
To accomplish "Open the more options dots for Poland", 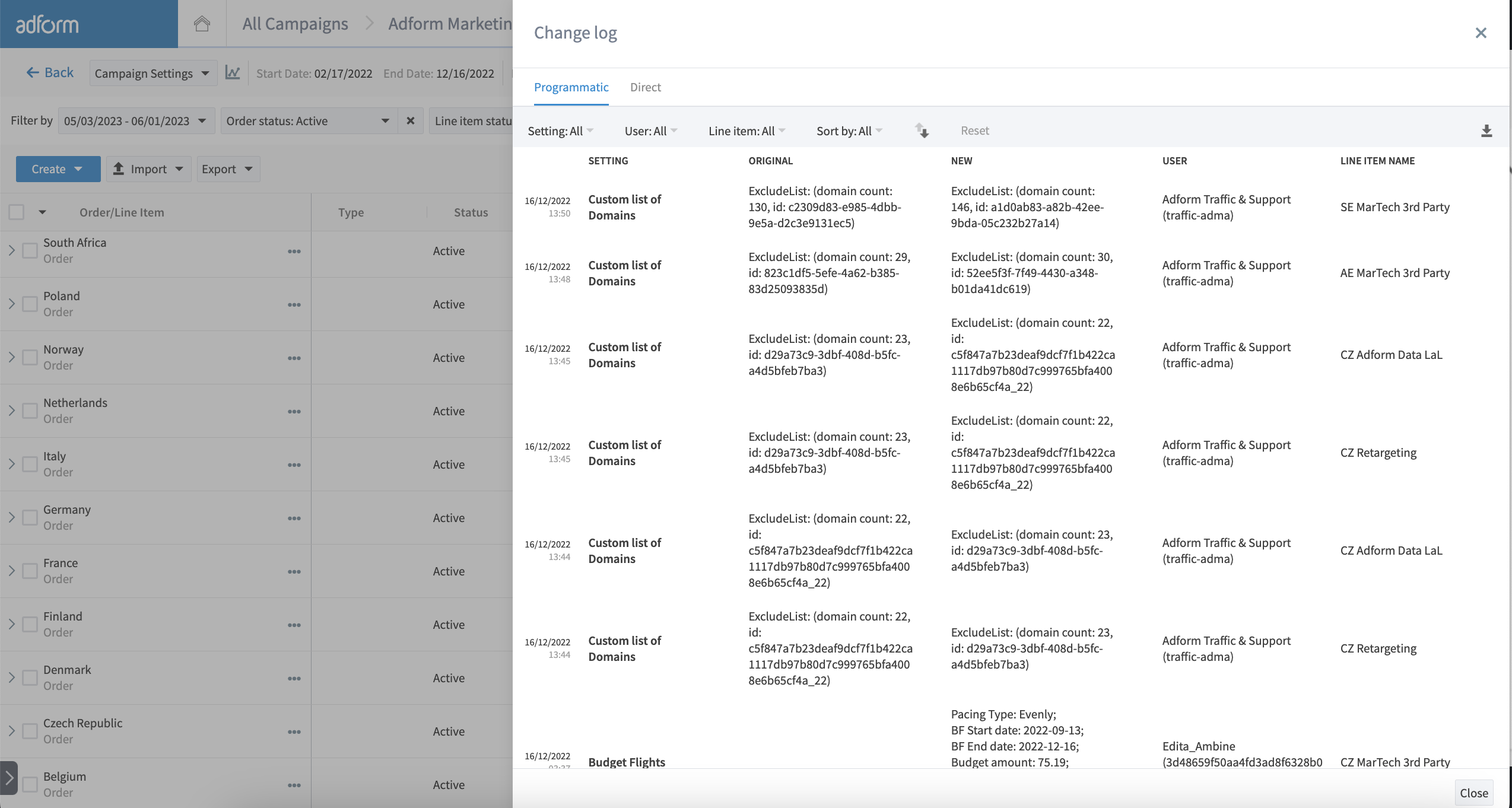I will [294, 304].
